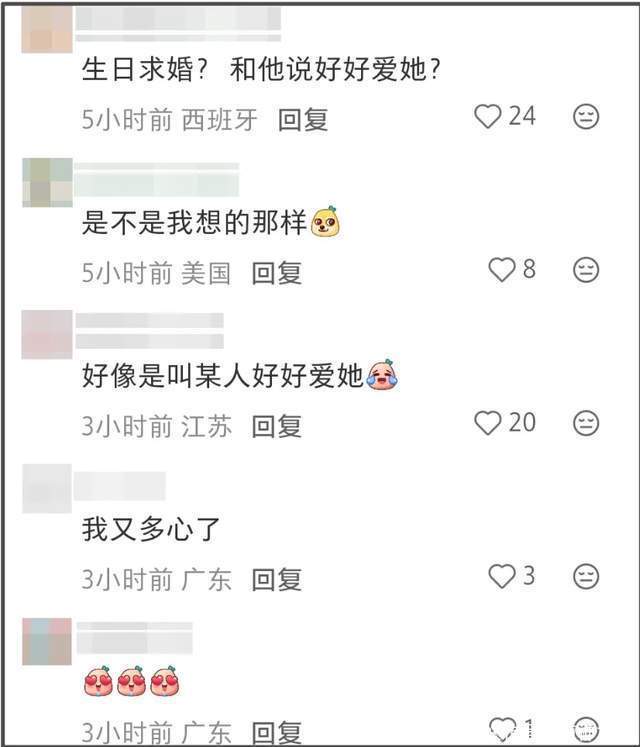Open the blurred username above '我又多心了'
This screenshot has height=747, width=640.
click(120, 486)
